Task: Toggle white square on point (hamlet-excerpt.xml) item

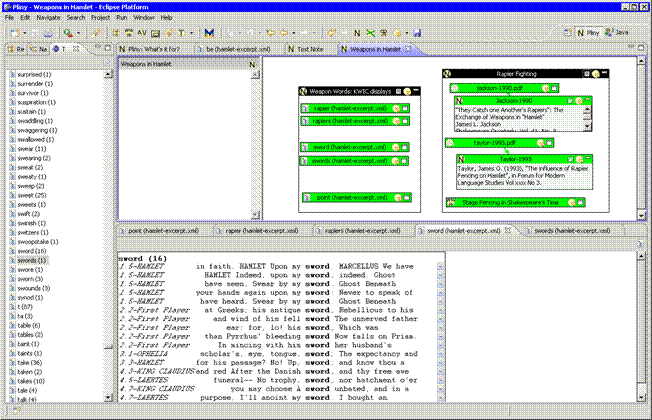Action: 407,198
